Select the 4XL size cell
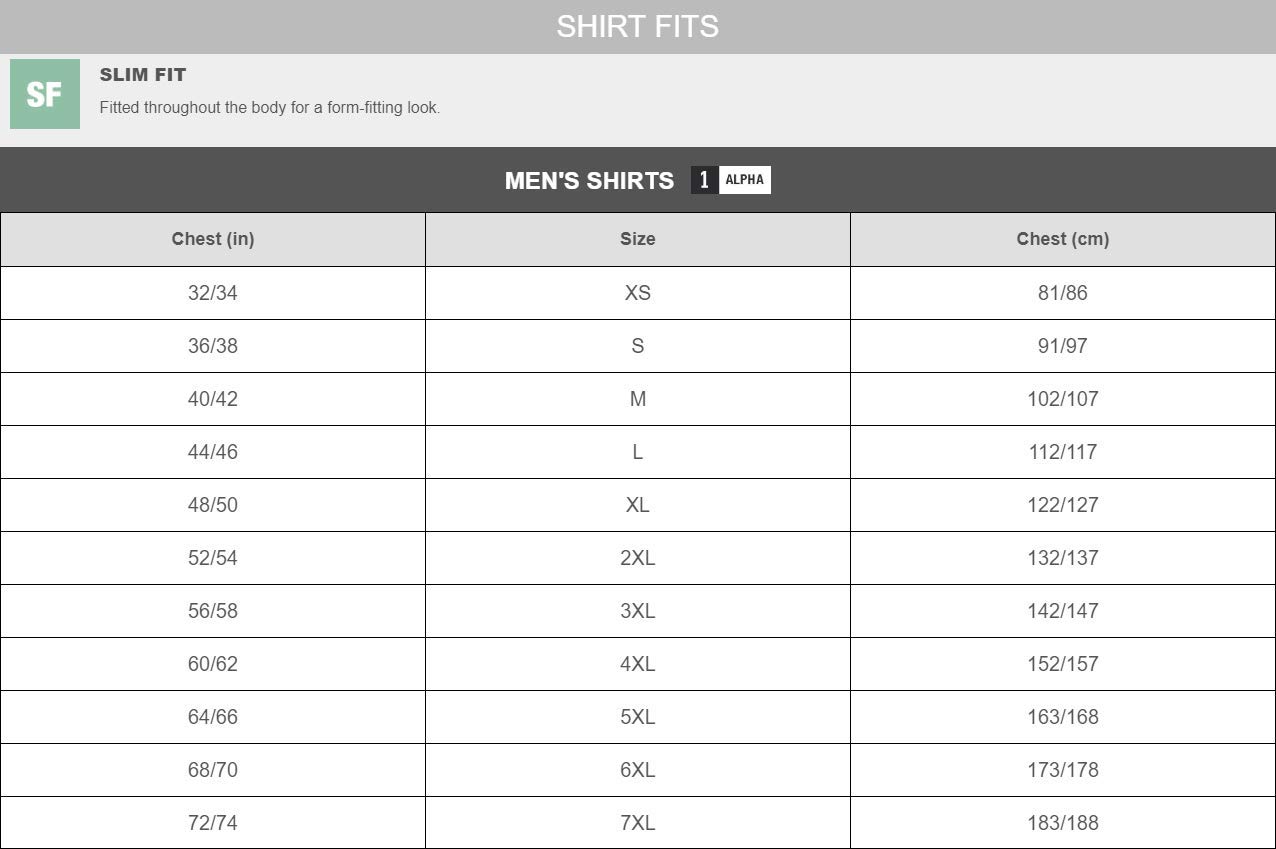This screenshot has height=849, width=1276. coord(638,664)
